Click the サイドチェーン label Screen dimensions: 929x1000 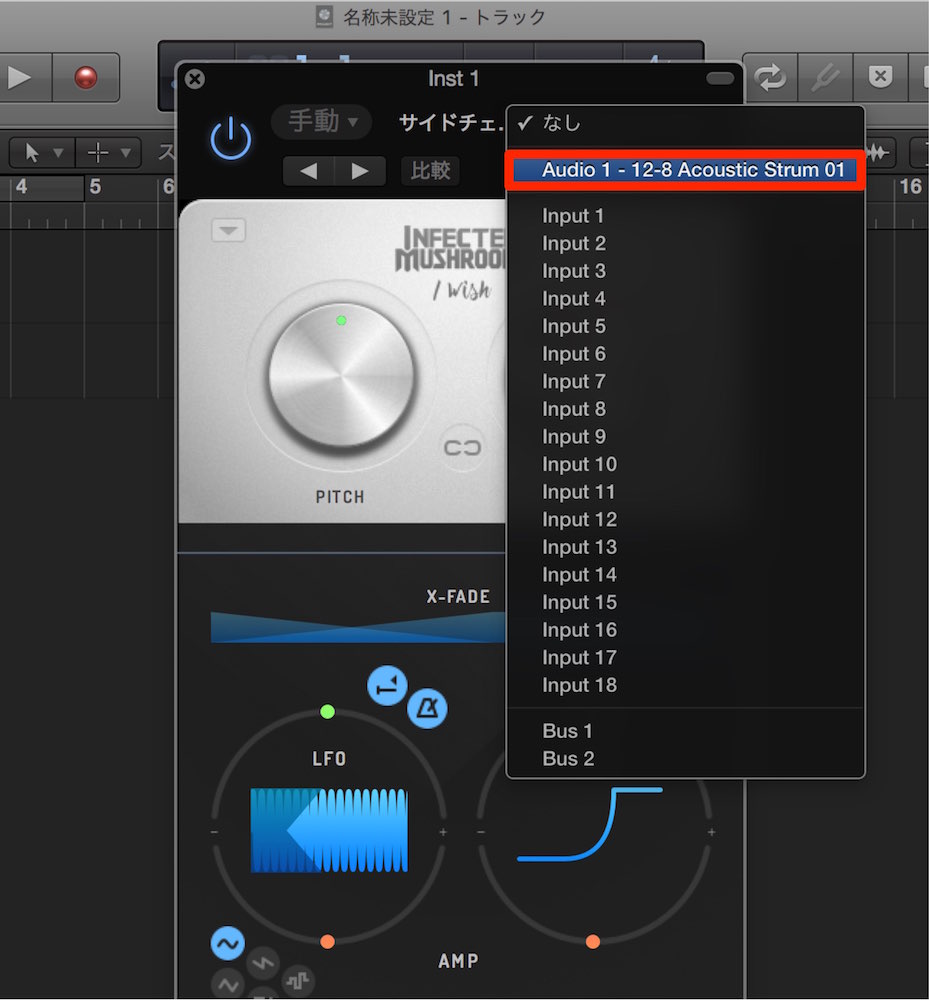pyautogui.click(x=451, y=121)
